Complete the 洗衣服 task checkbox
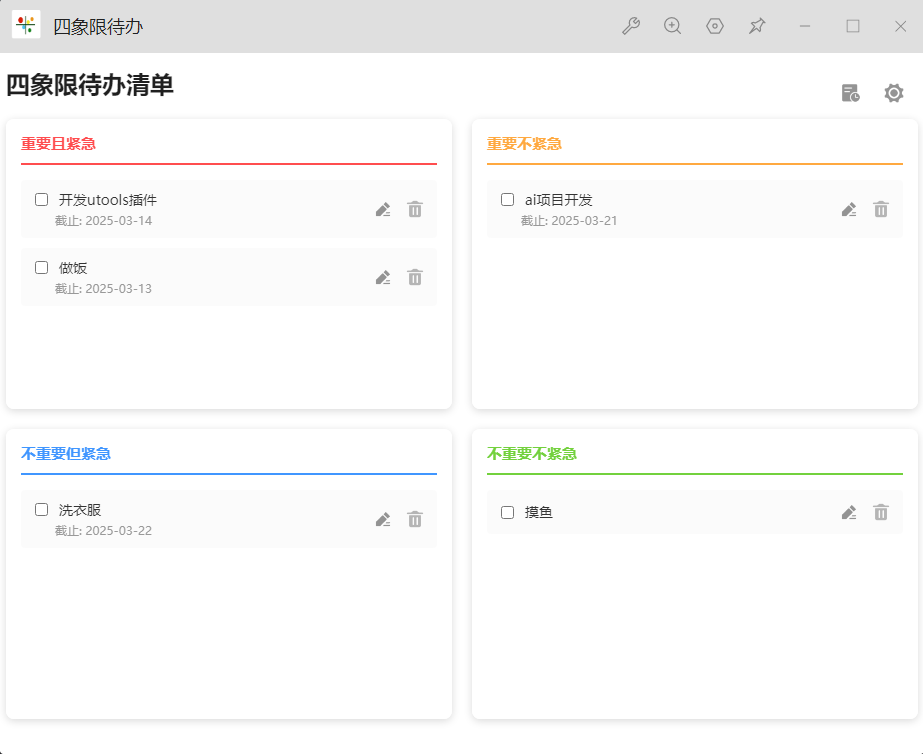 click(x=41, y=510)
